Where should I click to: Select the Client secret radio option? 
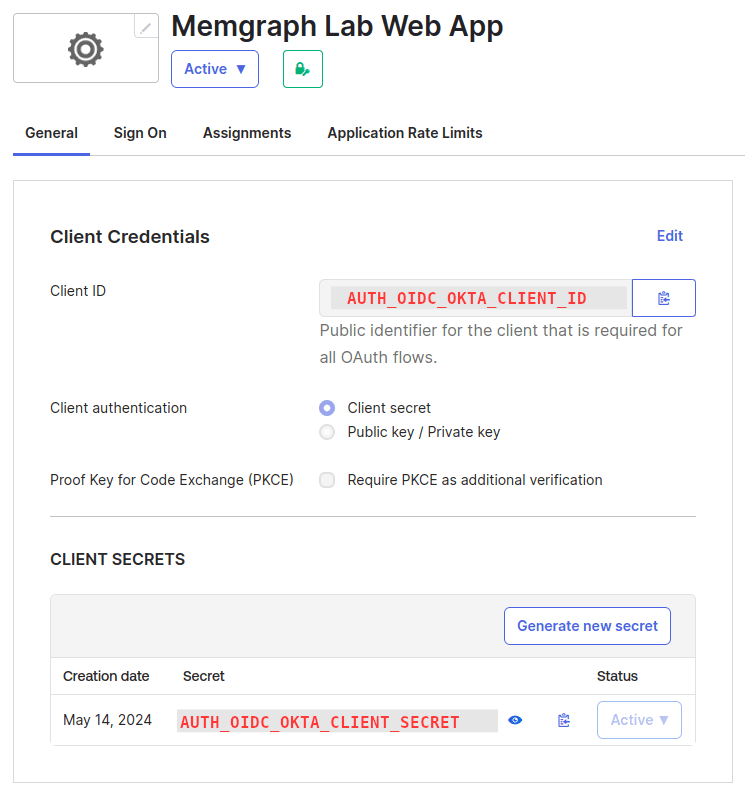pos(327,408)
